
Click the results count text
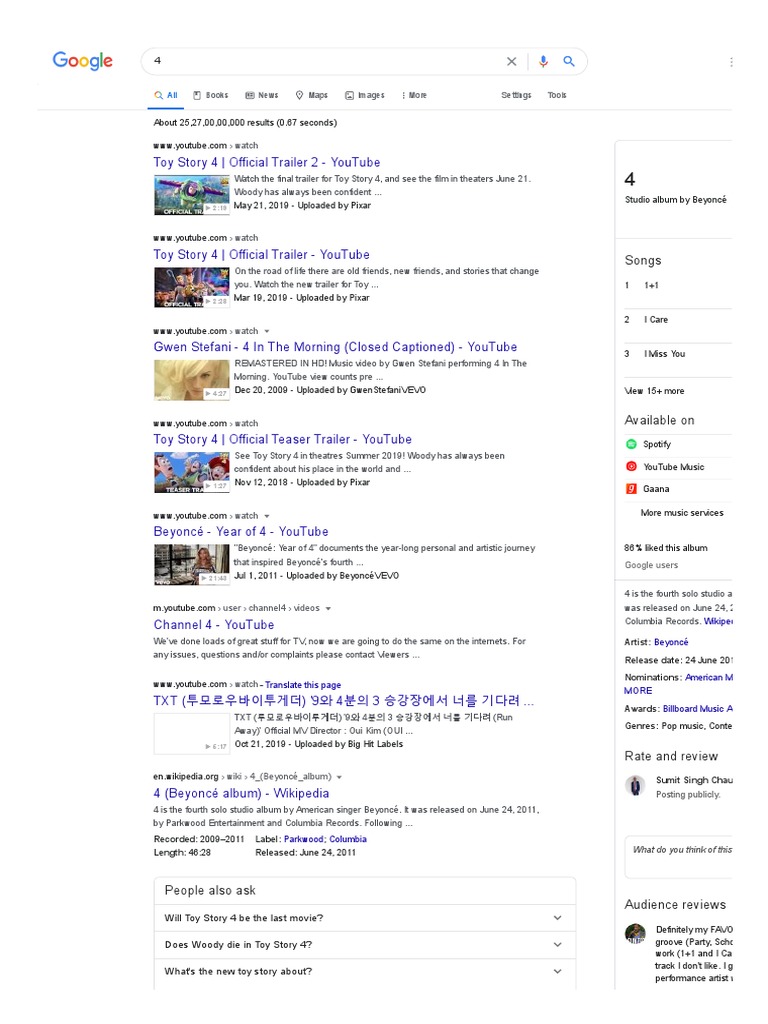pyautogui.click(x=245, y=123)
